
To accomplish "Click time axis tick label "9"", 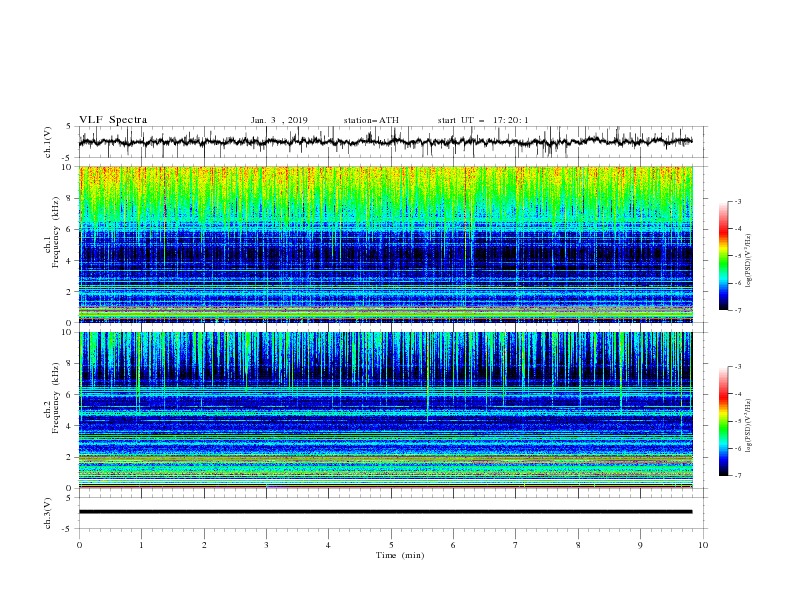I will [x=640, y=545].
